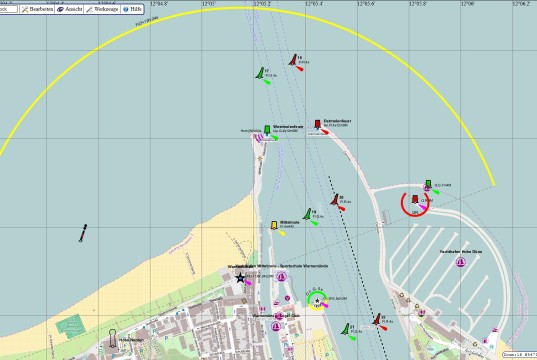Click the Yachthafen Hohe Düne marina symbol
The width and height of the screenshot is (537, 360).
point(461,262)
